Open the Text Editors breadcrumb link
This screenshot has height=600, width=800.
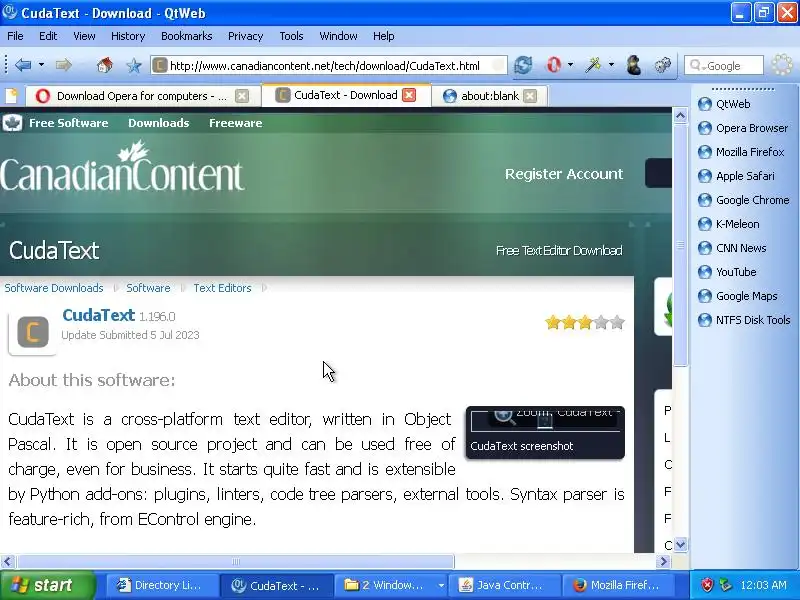[x=222, y=288]
